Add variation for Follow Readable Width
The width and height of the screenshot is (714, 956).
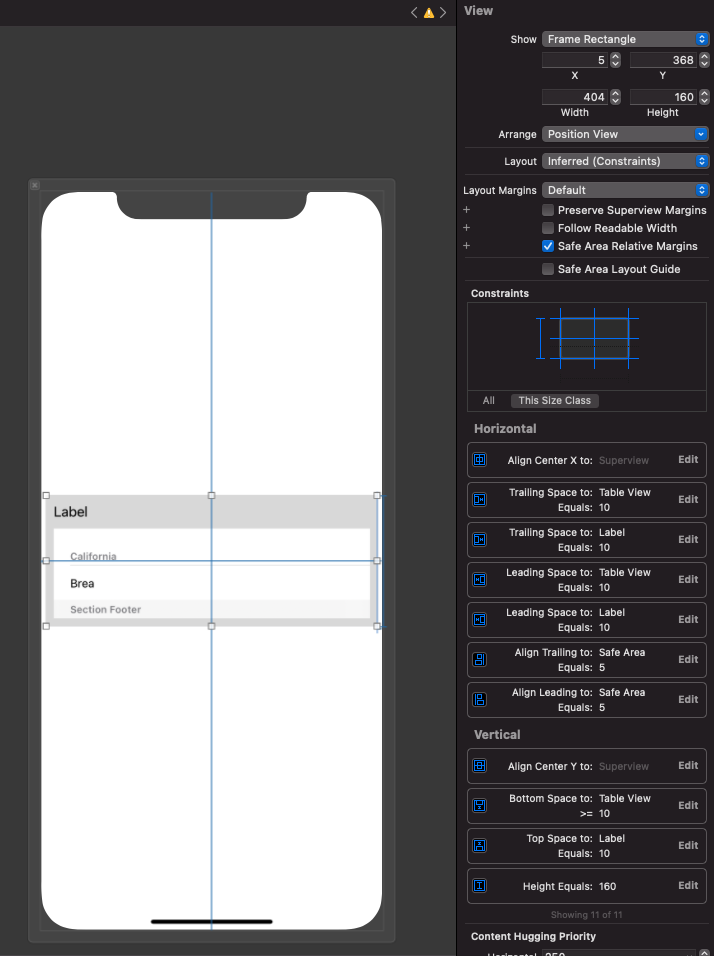[466, 227]
